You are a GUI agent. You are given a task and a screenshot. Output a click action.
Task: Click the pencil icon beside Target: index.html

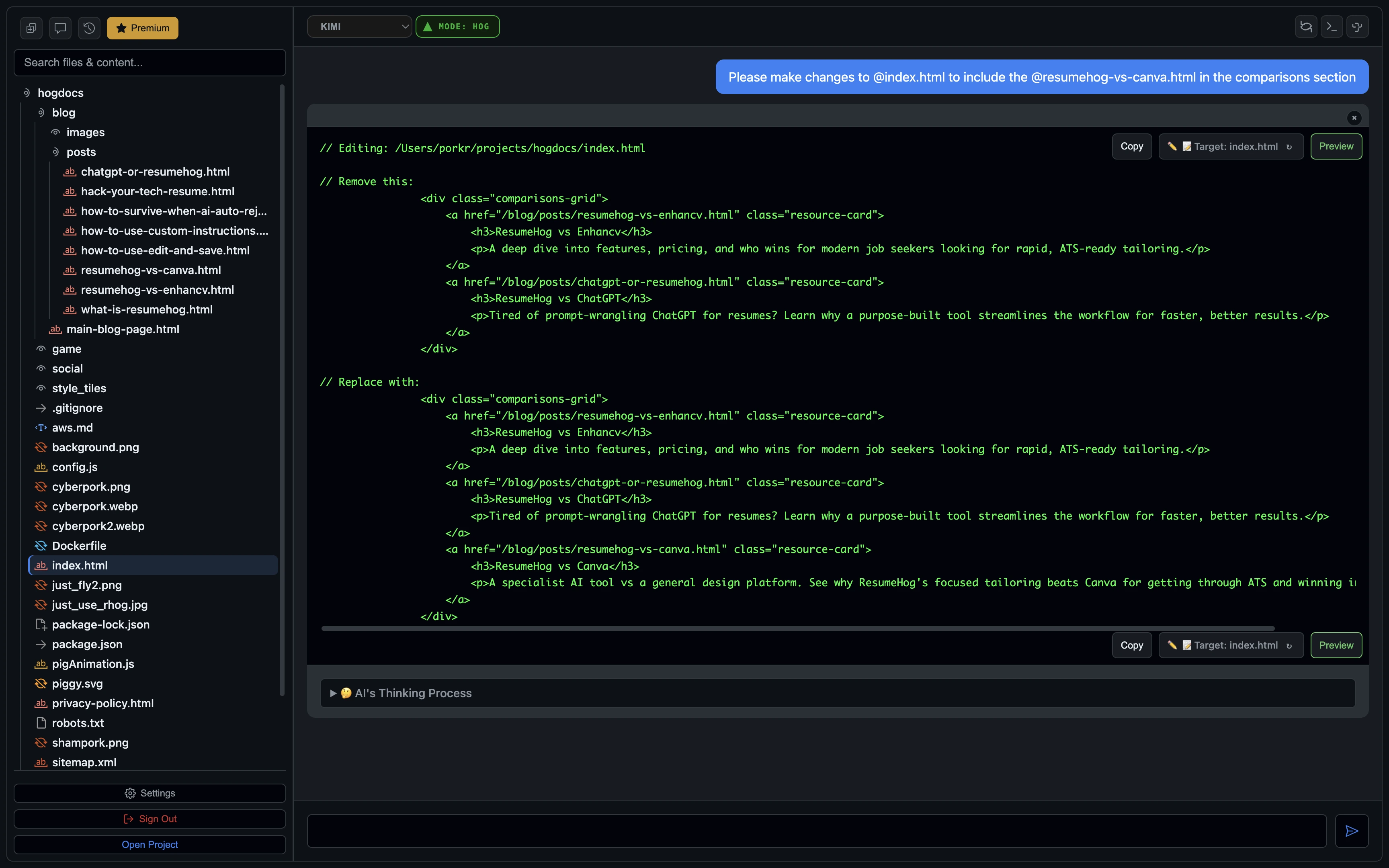click(x=1173, y=146)
